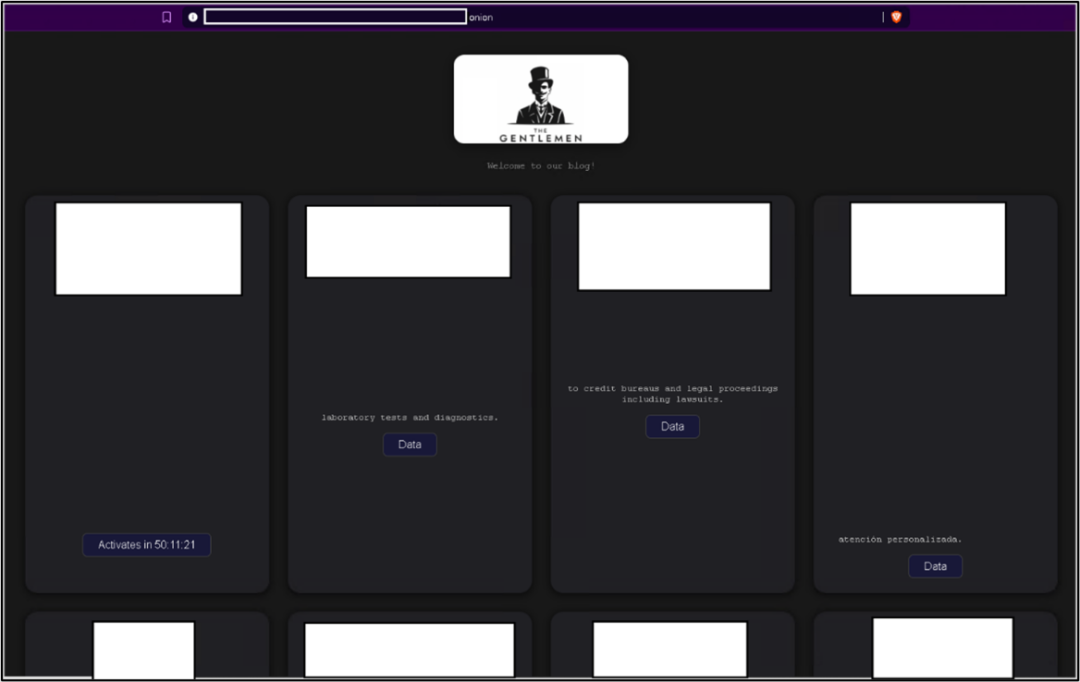Select the redacted image in the third card
Viewport: 1080px width, 682px height.
(x=674, y=246)
